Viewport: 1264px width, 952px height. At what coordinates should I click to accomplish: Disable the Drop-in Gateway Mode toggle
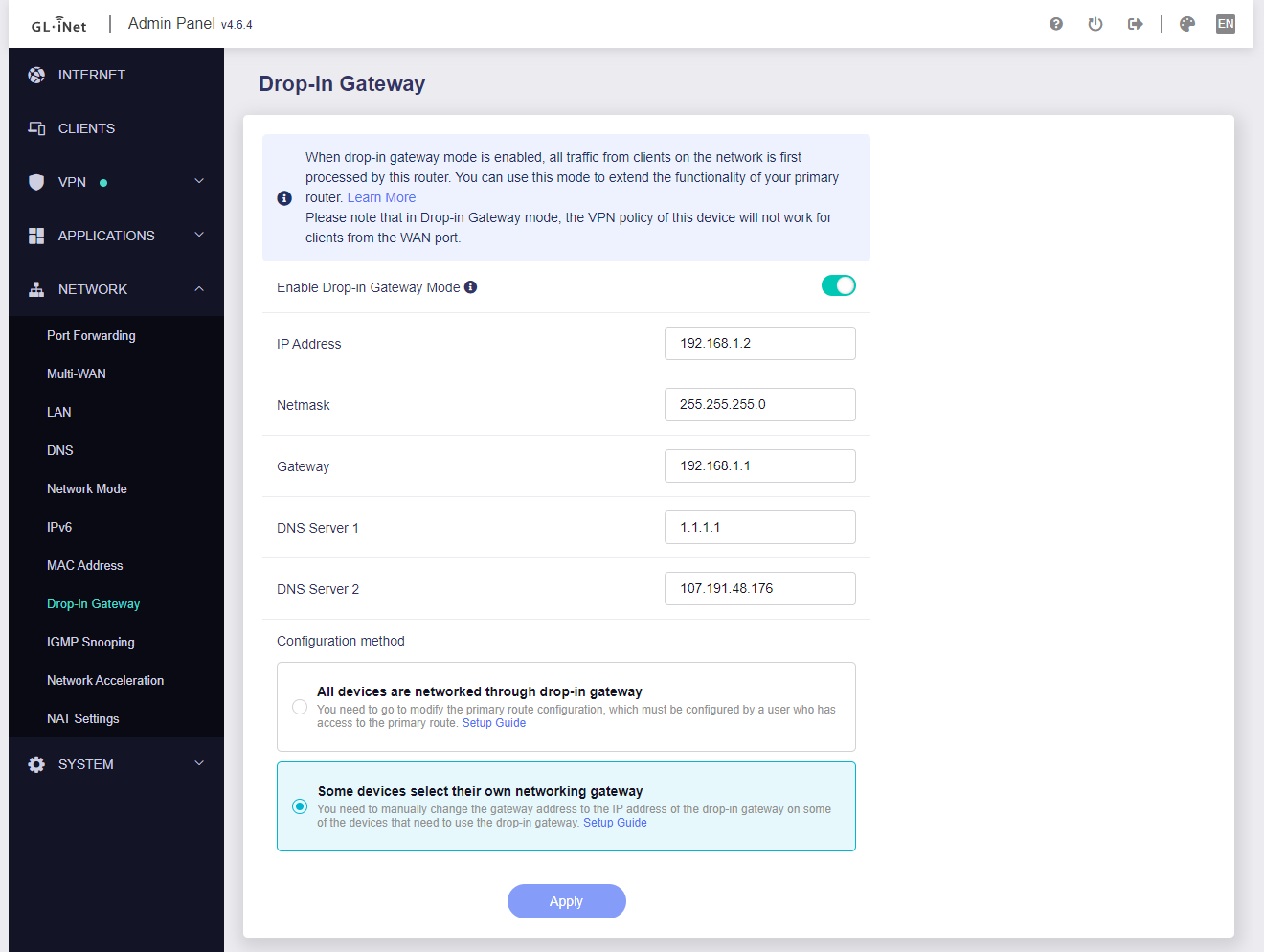click(838, 285)
